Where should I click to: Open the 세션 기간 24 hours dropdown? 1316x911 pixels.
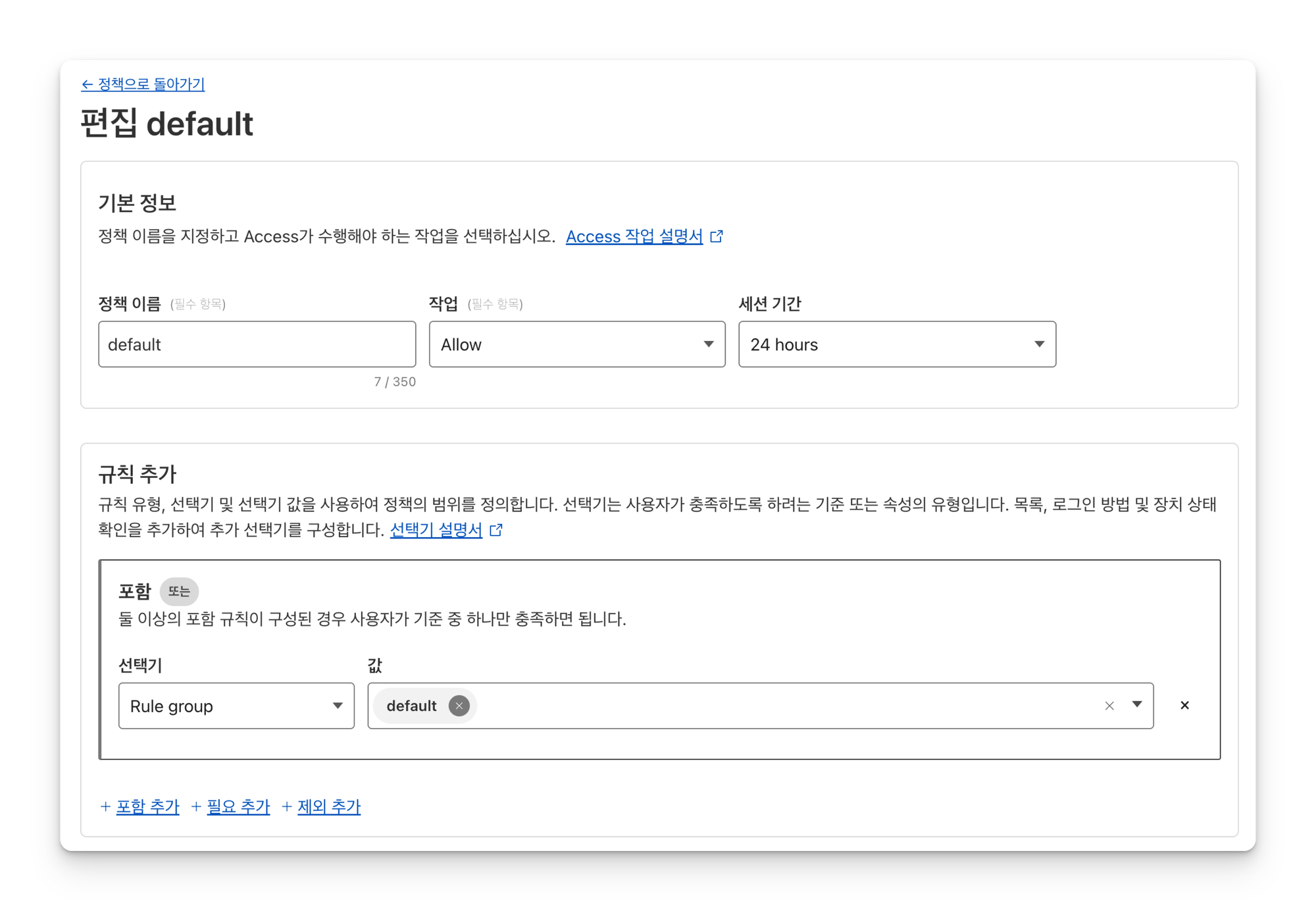point(896,344)
